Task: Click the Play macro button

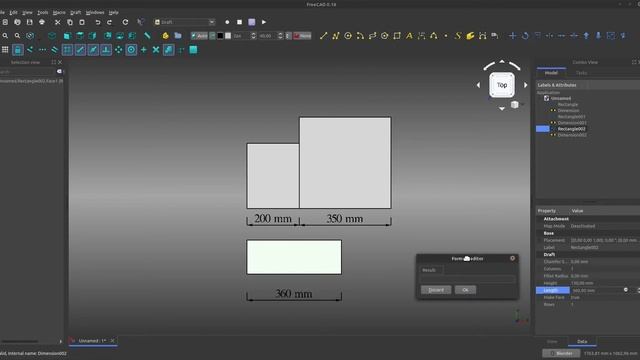Action: [264, 22]
